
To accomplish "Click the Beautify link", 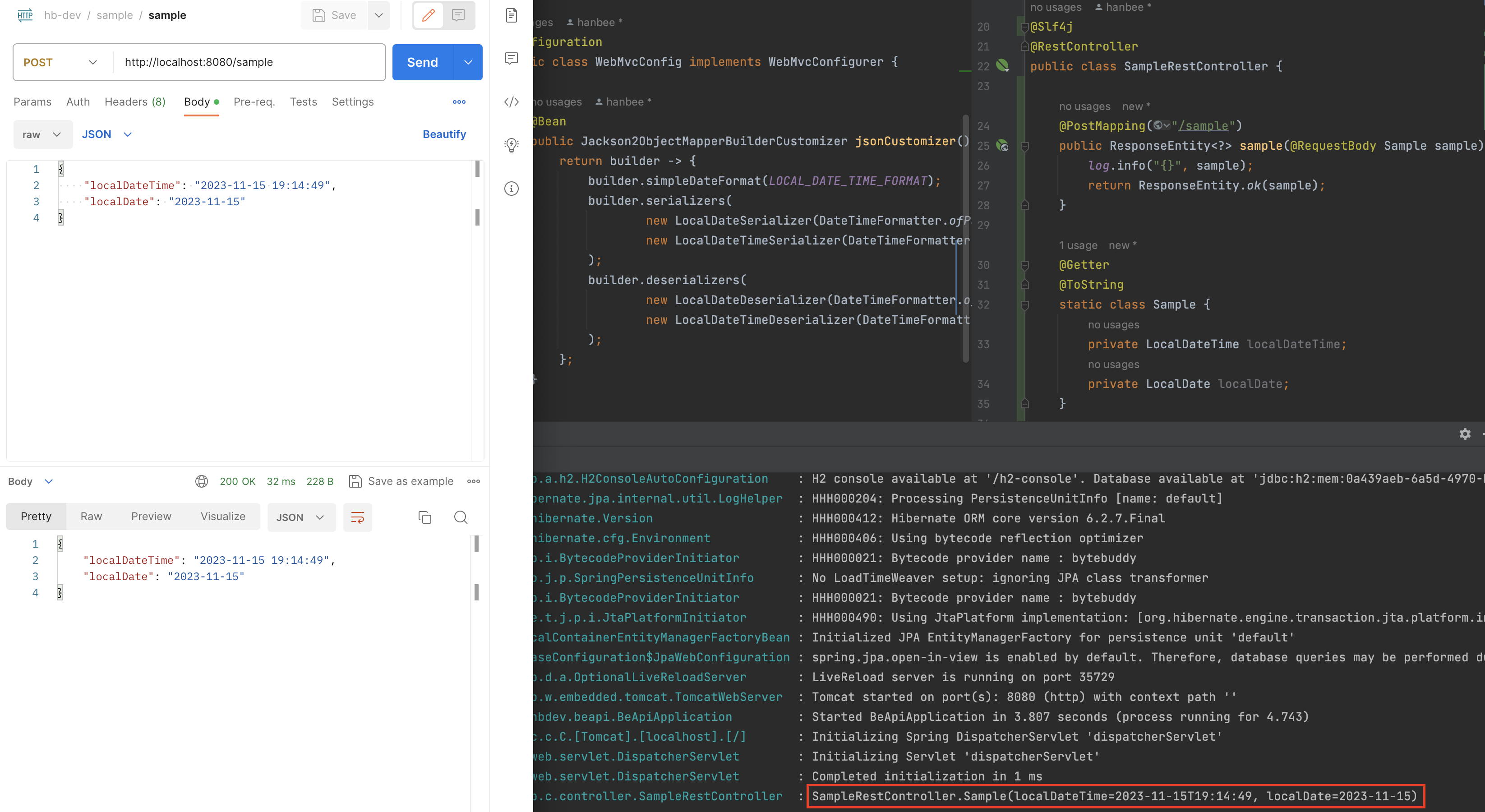I will [x=444, y=134].
